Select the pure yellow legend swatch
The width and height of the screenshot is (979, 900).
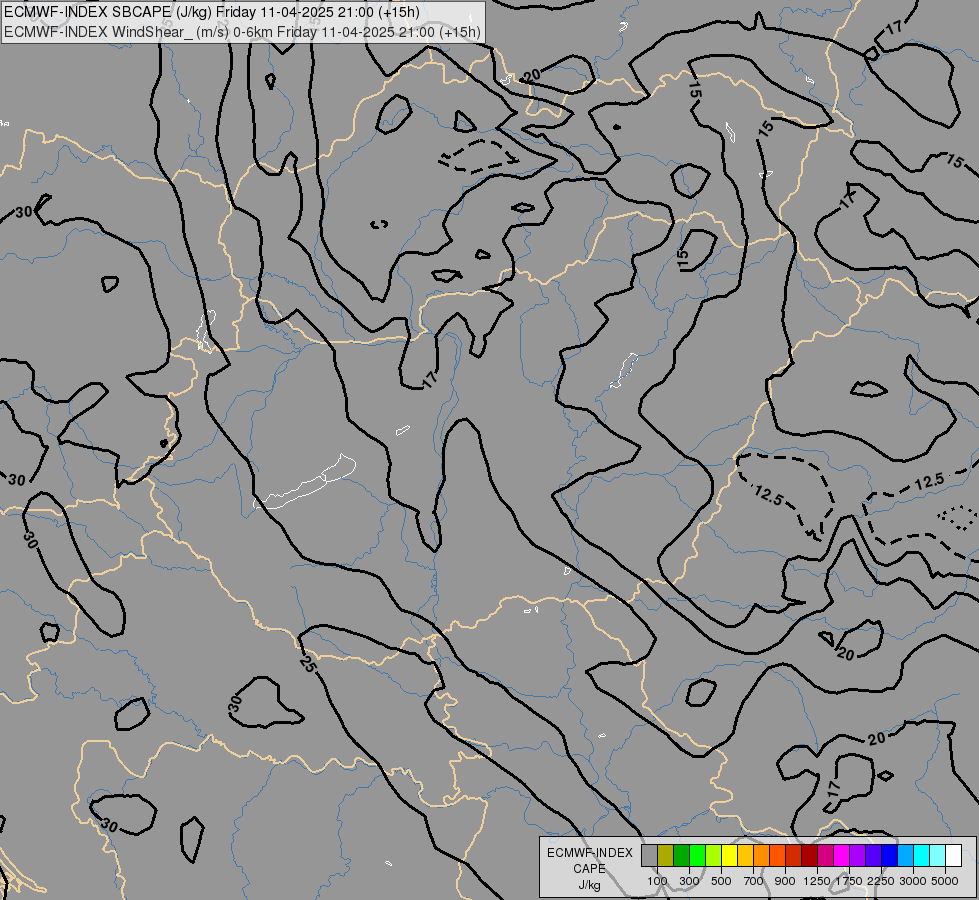click(730, 855)
